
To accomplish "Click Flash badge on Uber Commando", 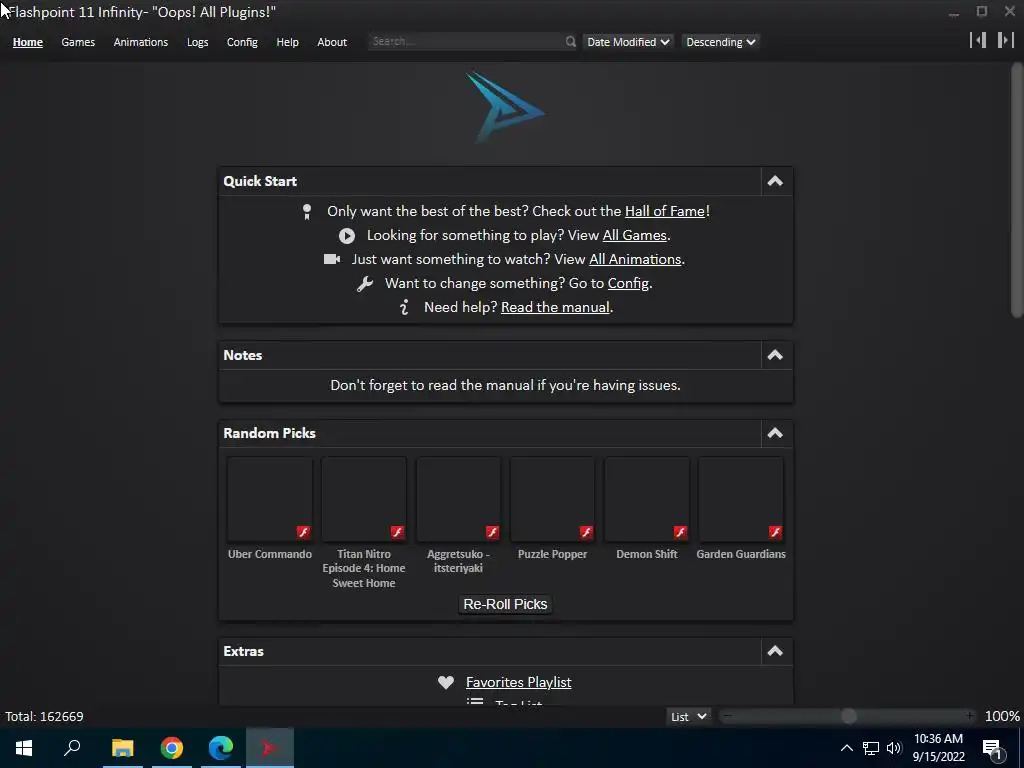I will coord(304,532).
